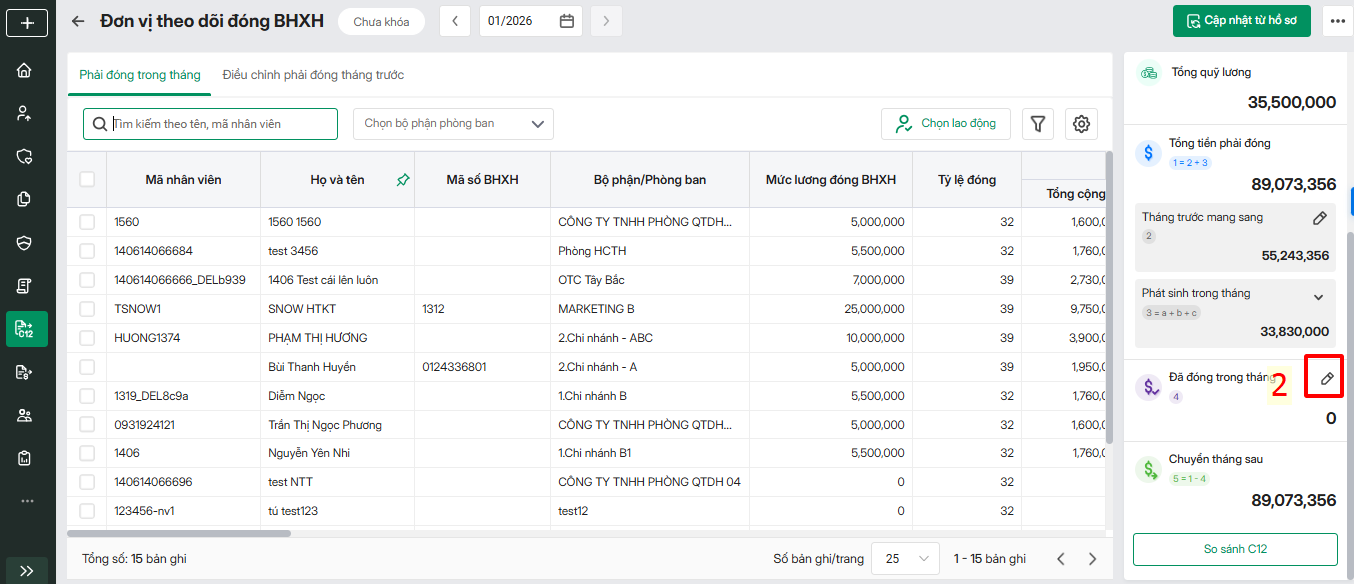Click the filter funnel icon
The image size is (1354, 584).
(1038, 124)
